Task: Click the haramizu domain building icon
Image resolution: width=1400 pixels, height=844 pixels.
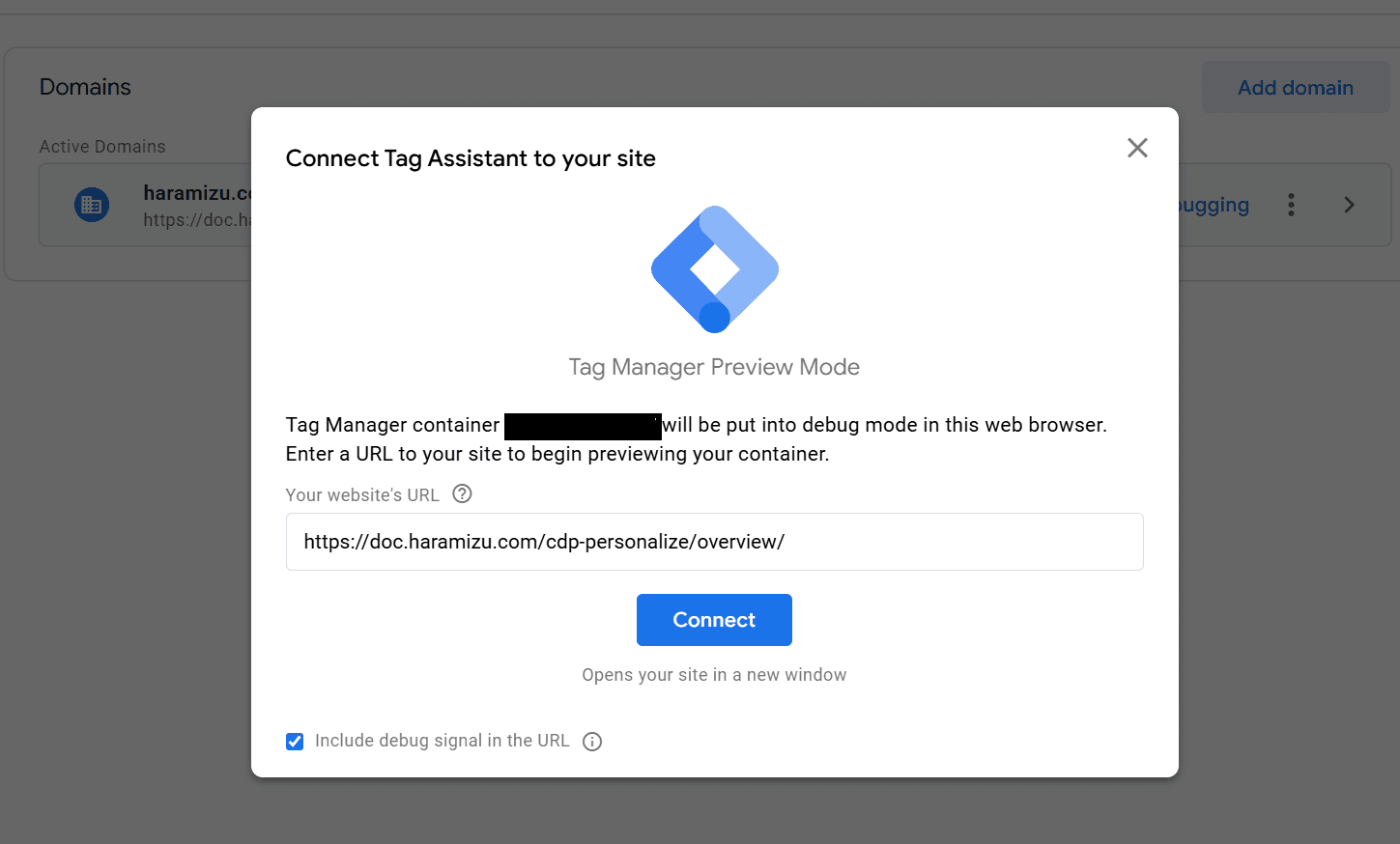Action: tap(92, 205)
